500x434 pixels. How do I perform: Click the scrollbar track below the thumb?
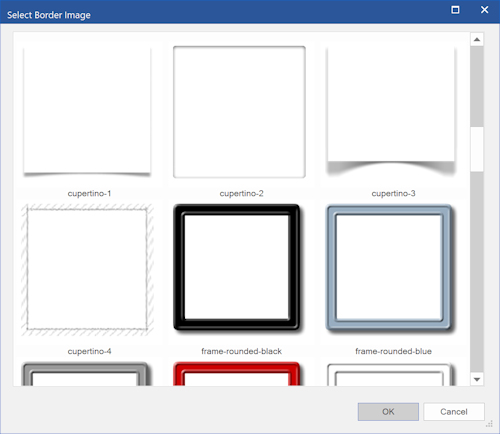477,272
